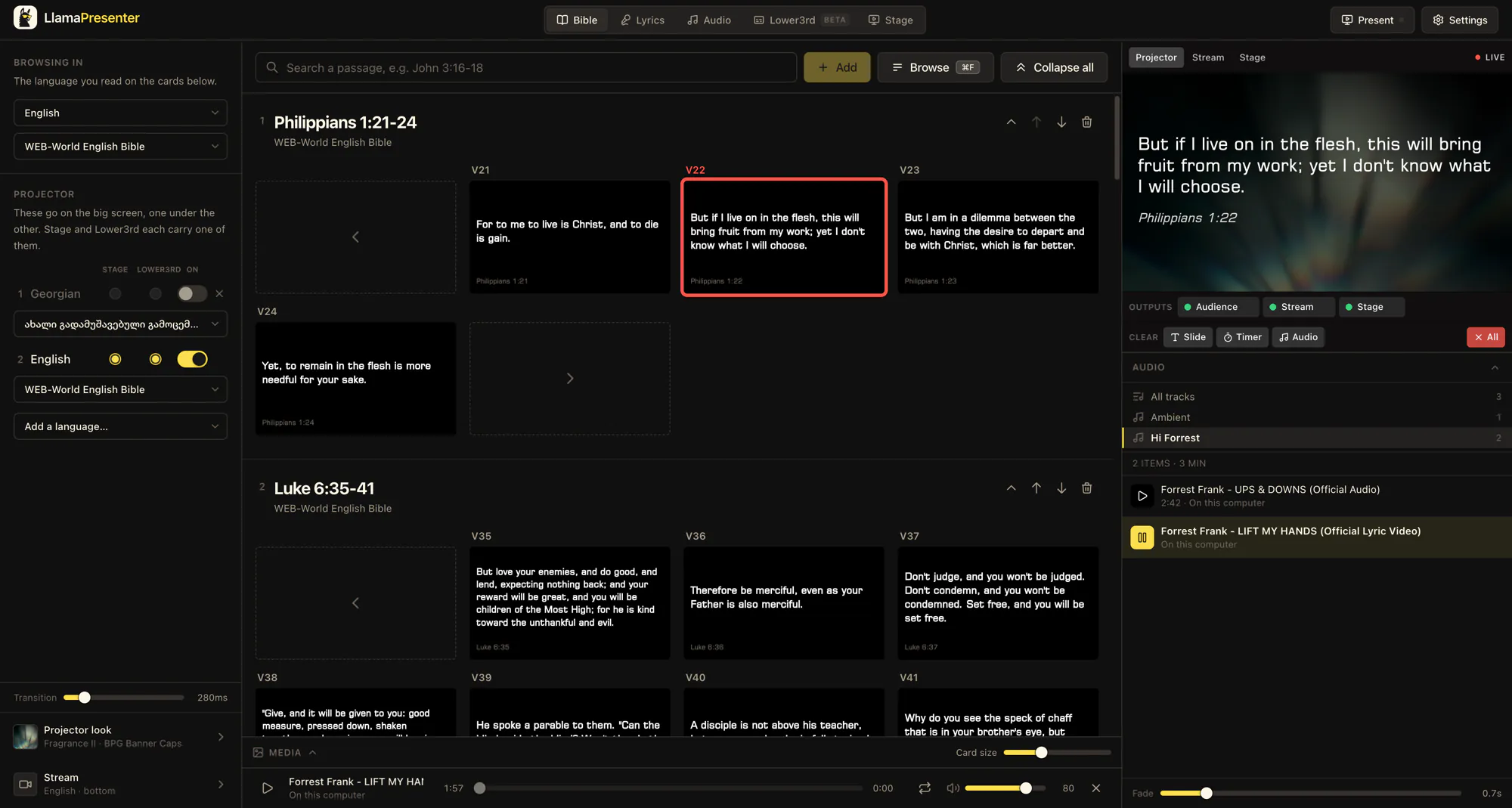
Task: Move Philippians 1:21-24 passage down
Action: 1061,122
